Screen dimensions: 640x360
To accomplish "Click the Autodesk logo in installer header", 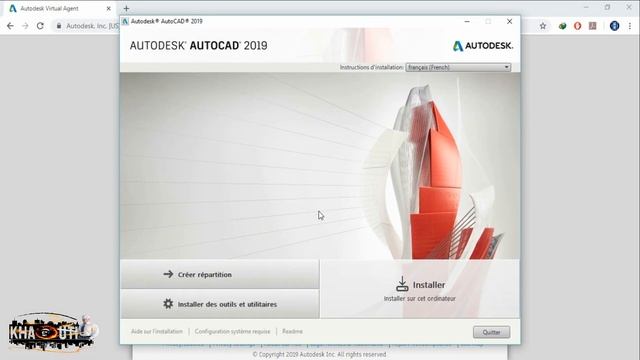I will click(483, 46).
